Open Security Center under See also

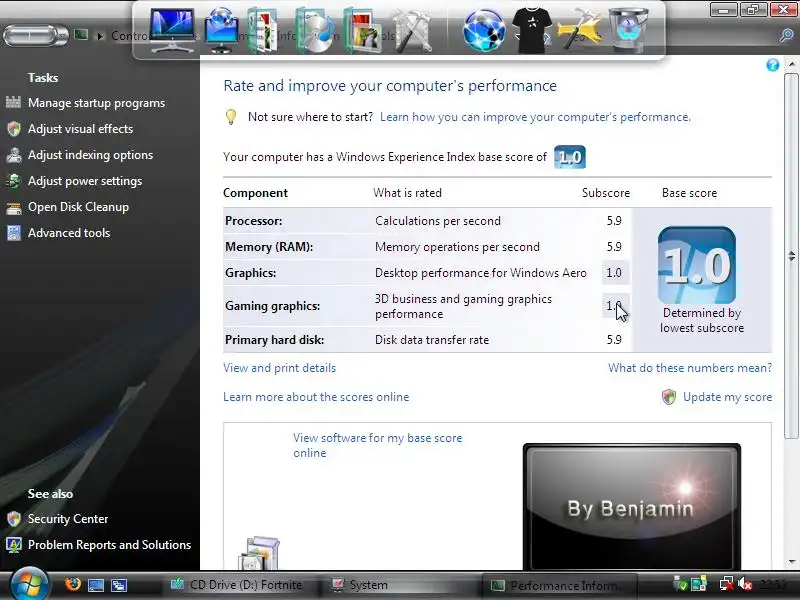coord(68,519)
